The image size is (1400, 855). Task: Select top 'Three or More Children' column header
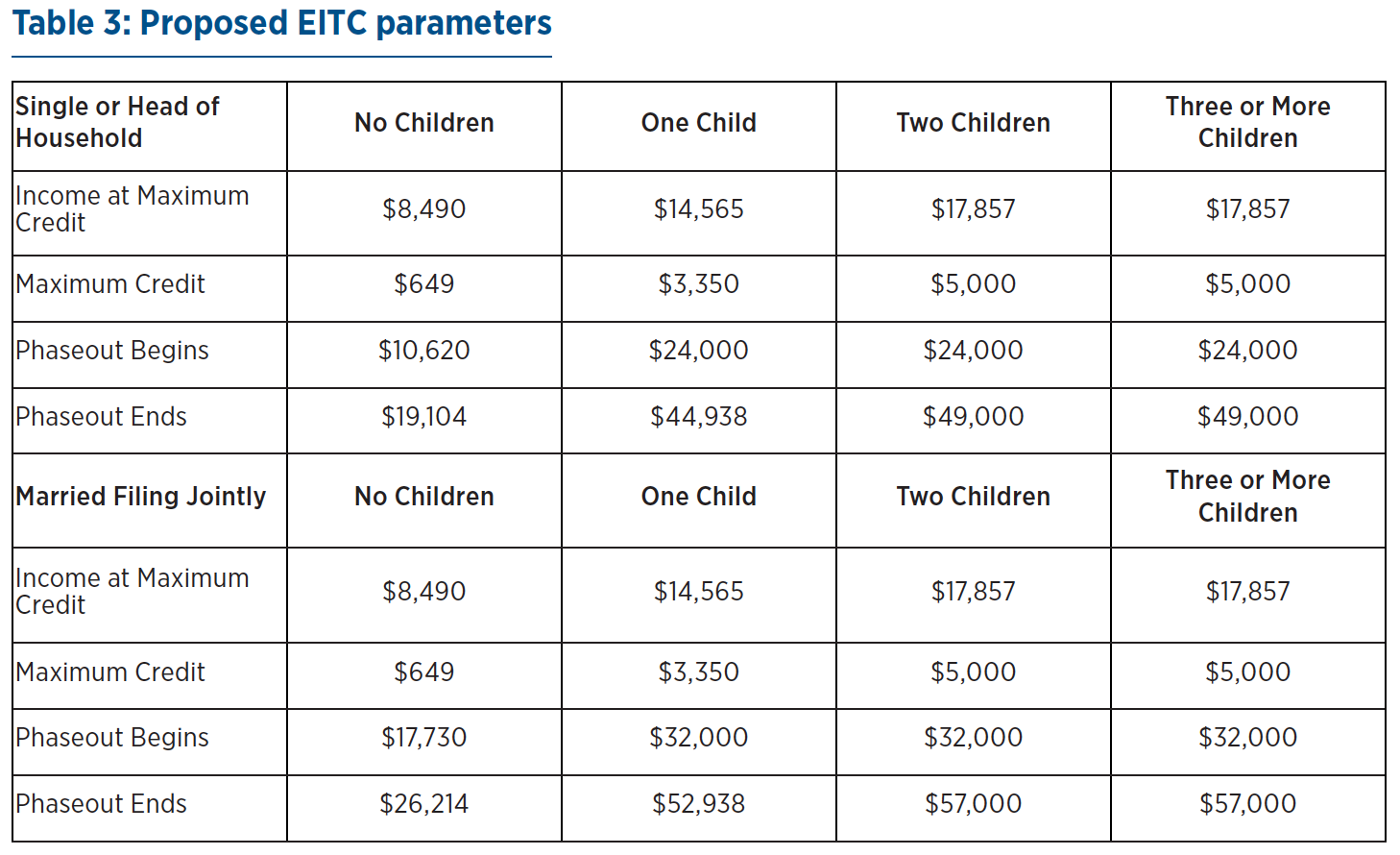pos(1247,122)
